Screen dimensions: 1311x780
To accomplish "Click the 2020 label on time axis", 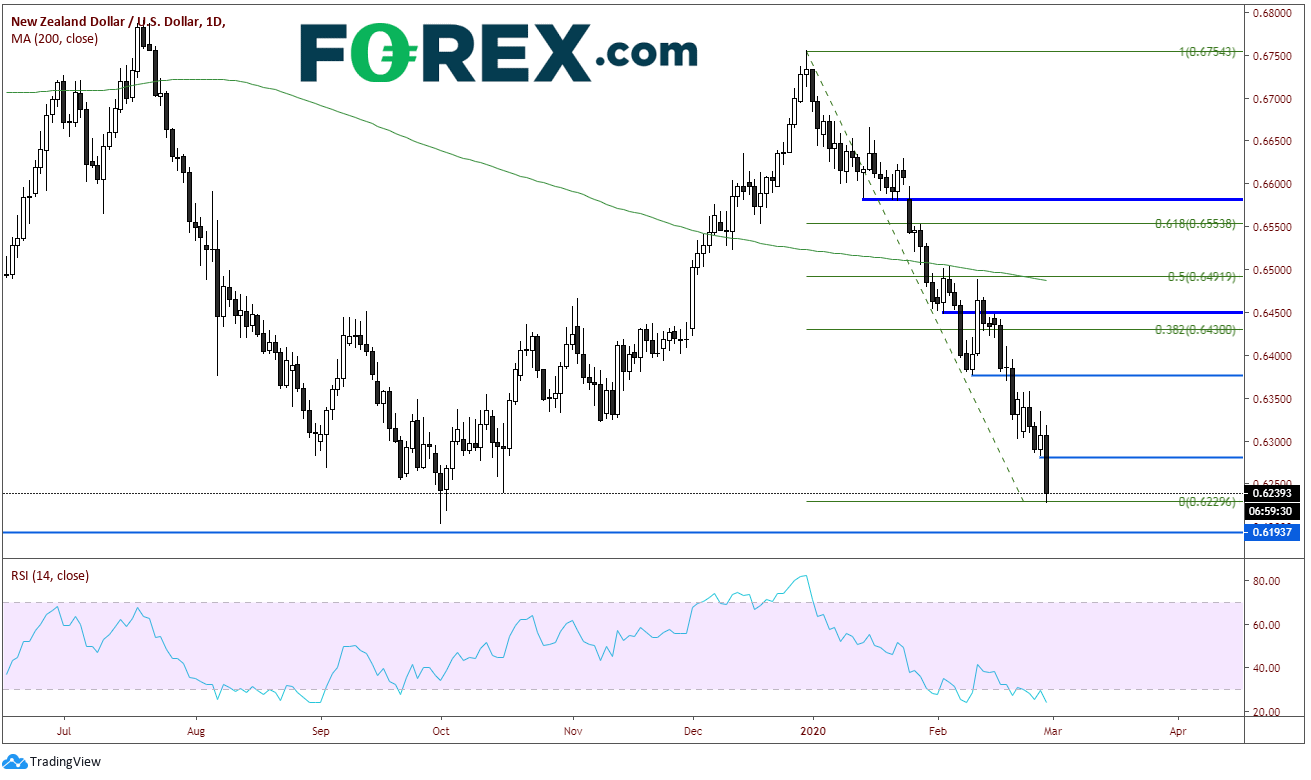I will point(813,731).
